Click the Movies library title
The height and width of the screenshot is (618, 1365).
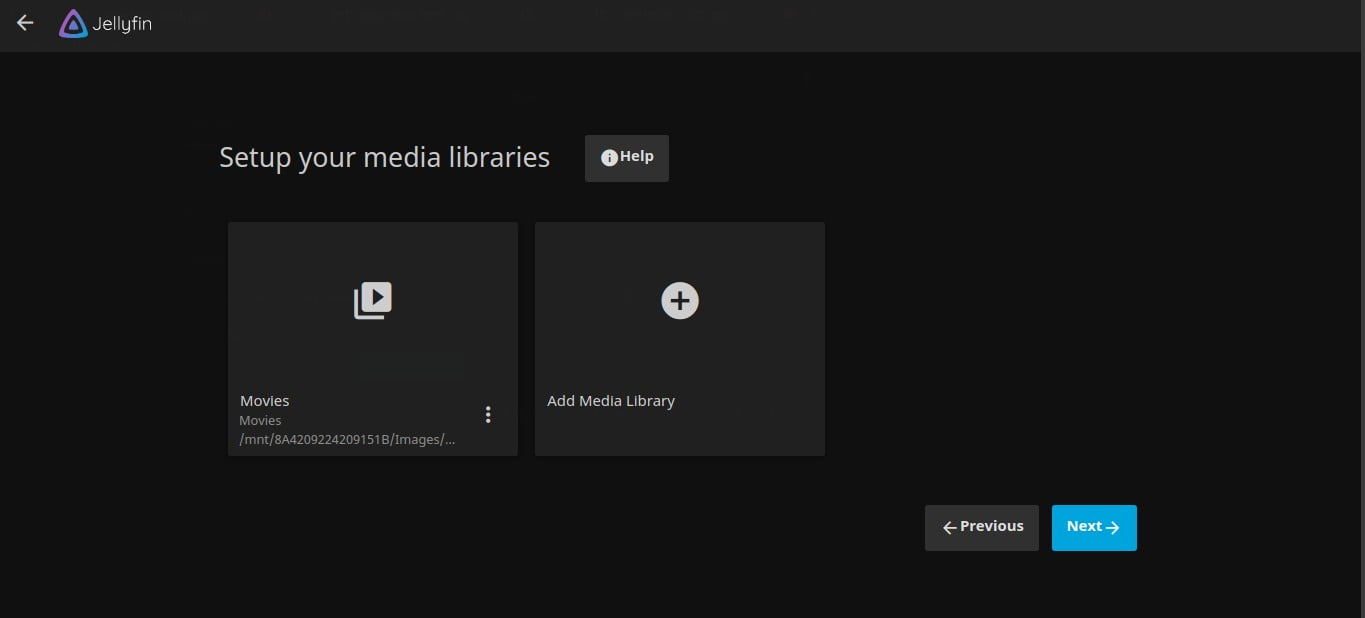(x=265, y=401)
